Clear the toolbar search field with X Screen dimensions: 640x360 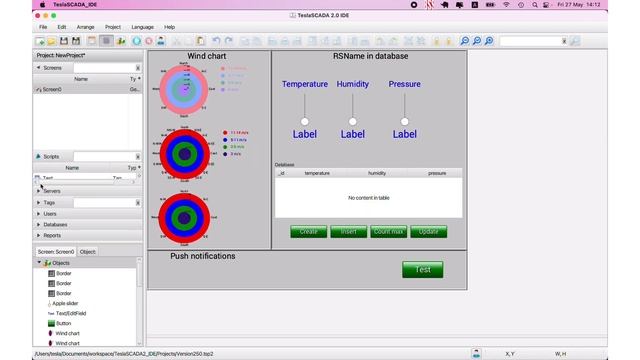564,41
